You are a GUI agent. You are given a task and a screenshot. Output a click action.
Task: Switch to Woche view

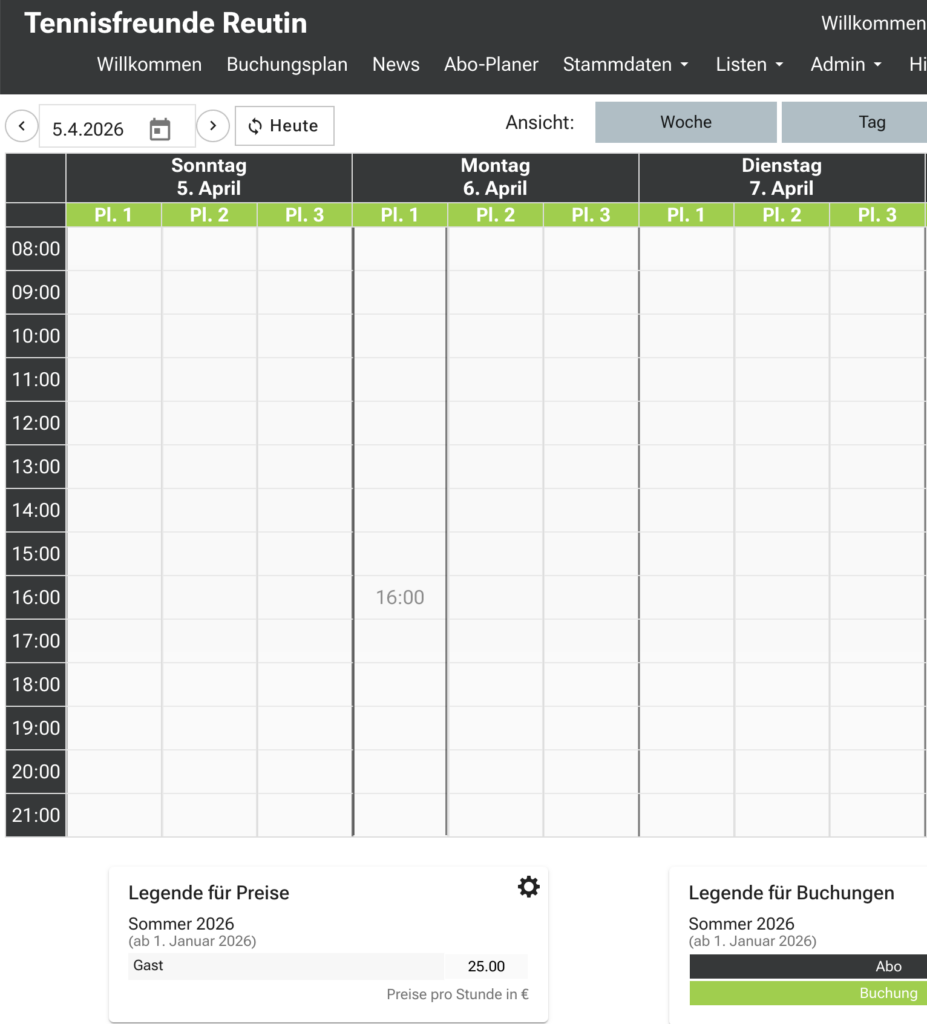pyautogui.click(x=686, y=122)
